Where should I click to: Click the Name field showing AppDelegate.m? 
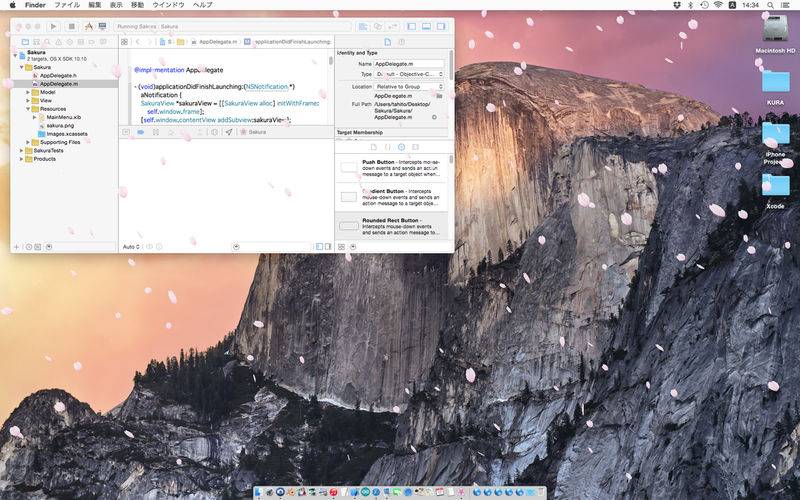pyautogui.click(x=409, y=64)
